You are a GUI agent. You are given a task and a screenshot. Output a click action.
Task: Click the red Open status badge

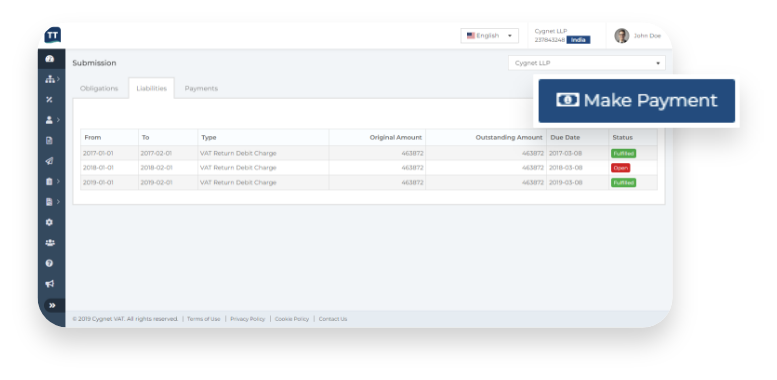point(620,168)
